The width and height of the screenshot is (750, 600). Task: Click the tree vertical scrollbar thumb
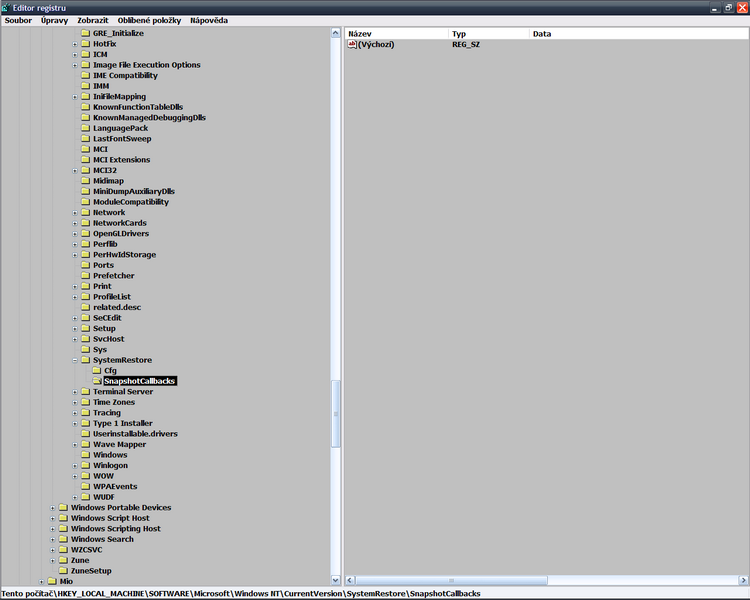coord(336,414)
